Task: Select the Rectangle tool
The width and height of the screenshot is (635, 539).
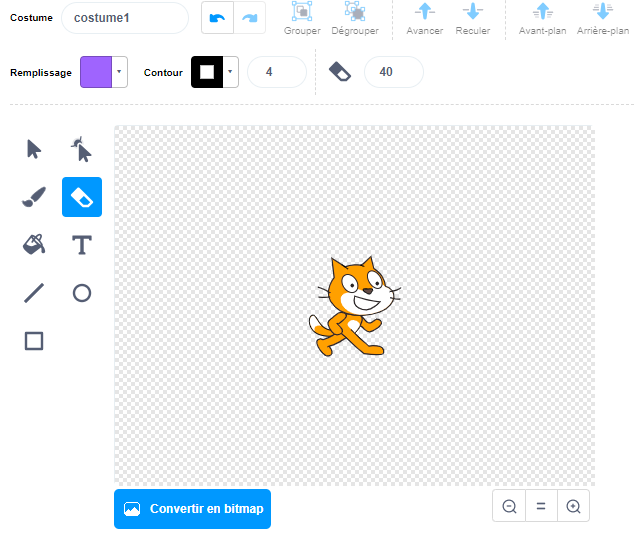Action: coord(34,341)
